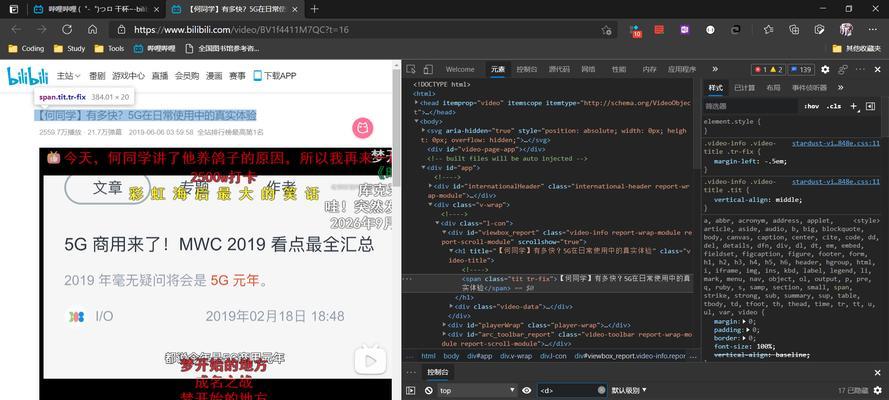The image size is (889, 400).
Task: Open the 内存 memory tab
Action: [x=649, y=69]
